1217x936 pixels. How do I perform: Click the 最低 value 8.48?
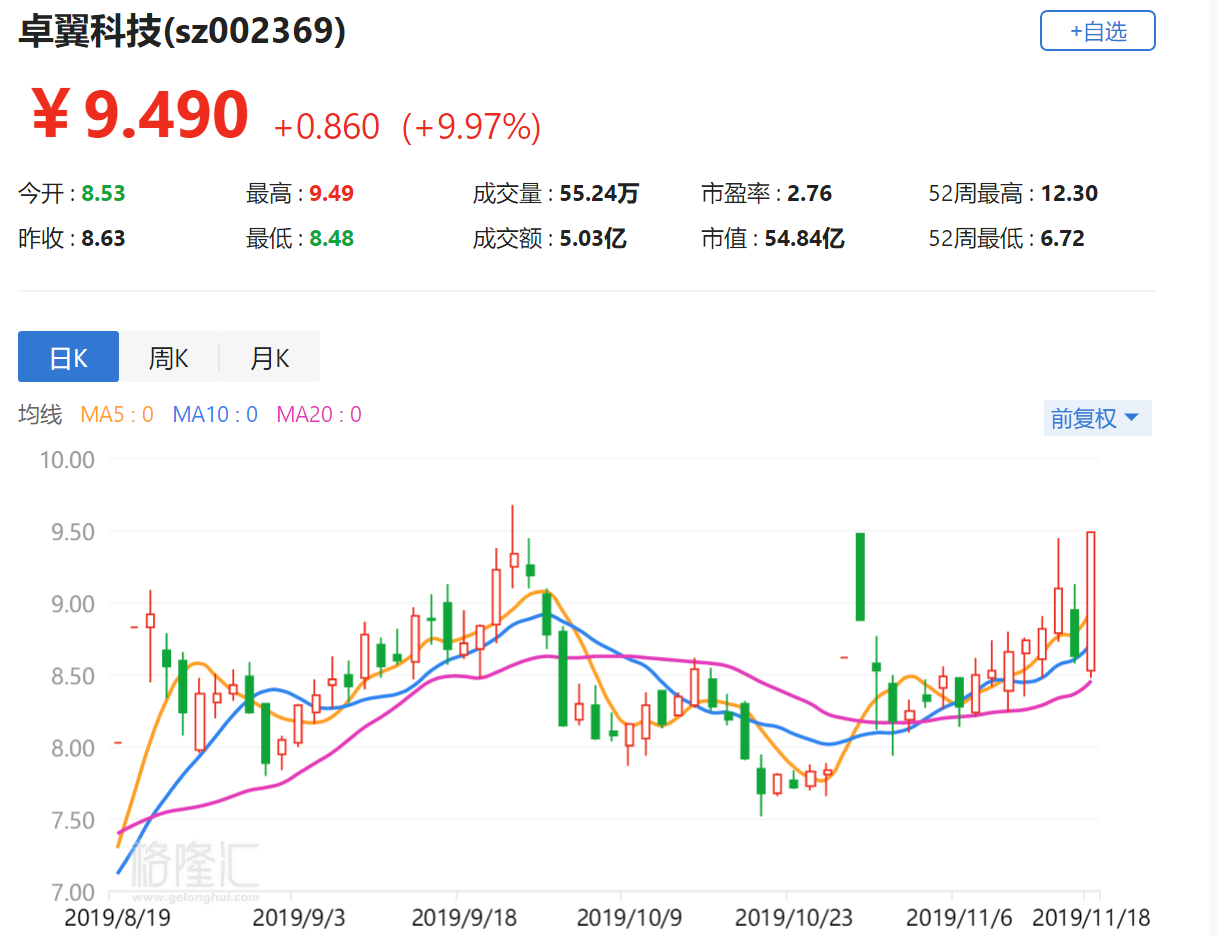[331, 239]
